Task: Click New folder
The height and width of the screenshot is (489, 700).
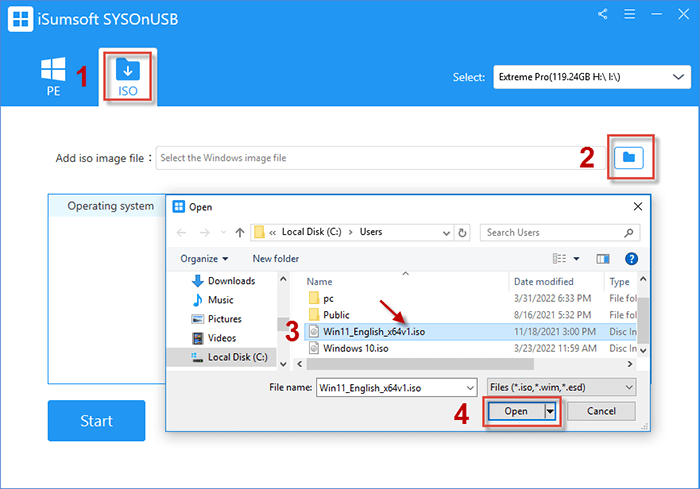Action: 275,259
